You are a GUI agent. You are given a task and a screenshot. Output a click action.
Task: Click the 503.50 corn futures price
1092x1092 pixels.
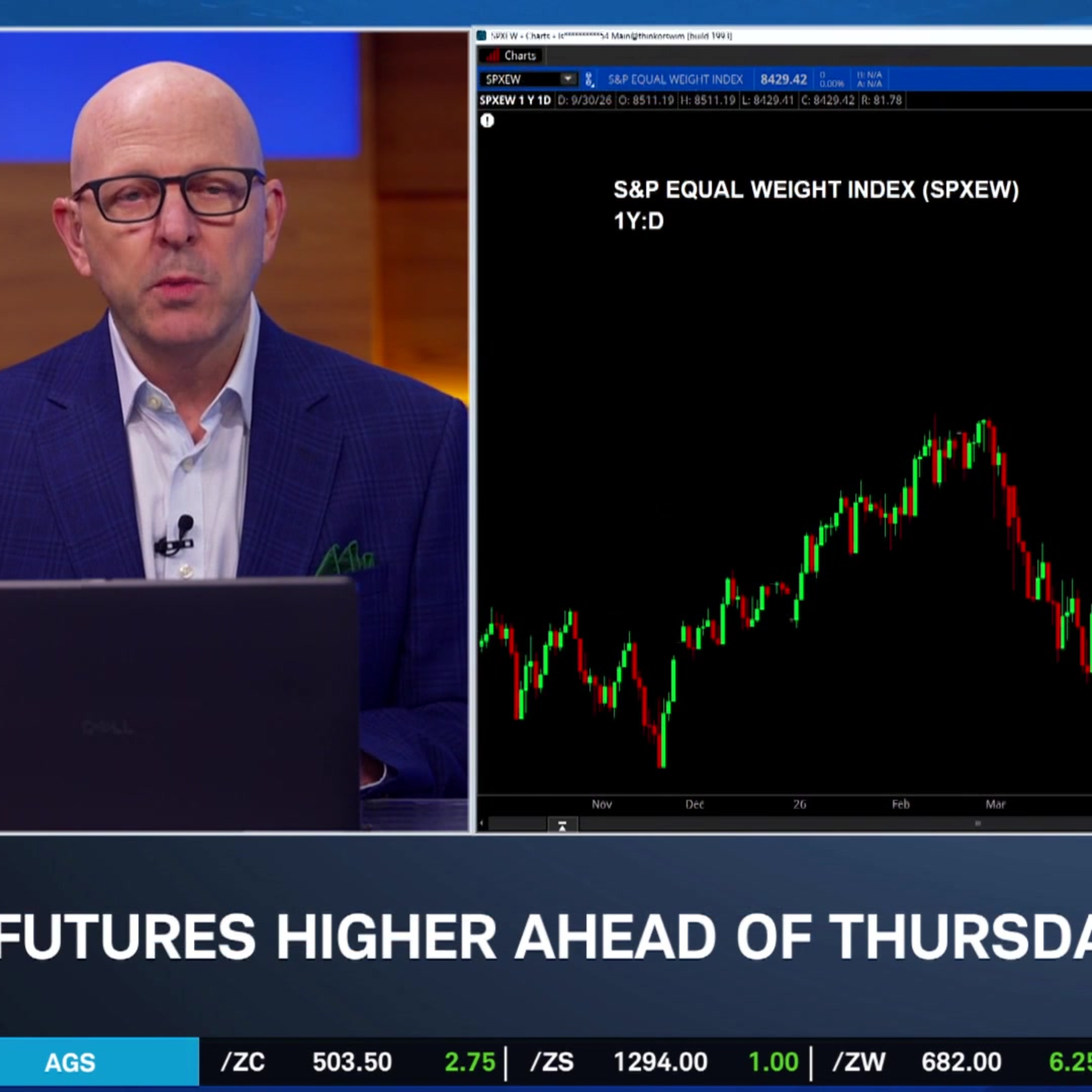point(352,1062)
